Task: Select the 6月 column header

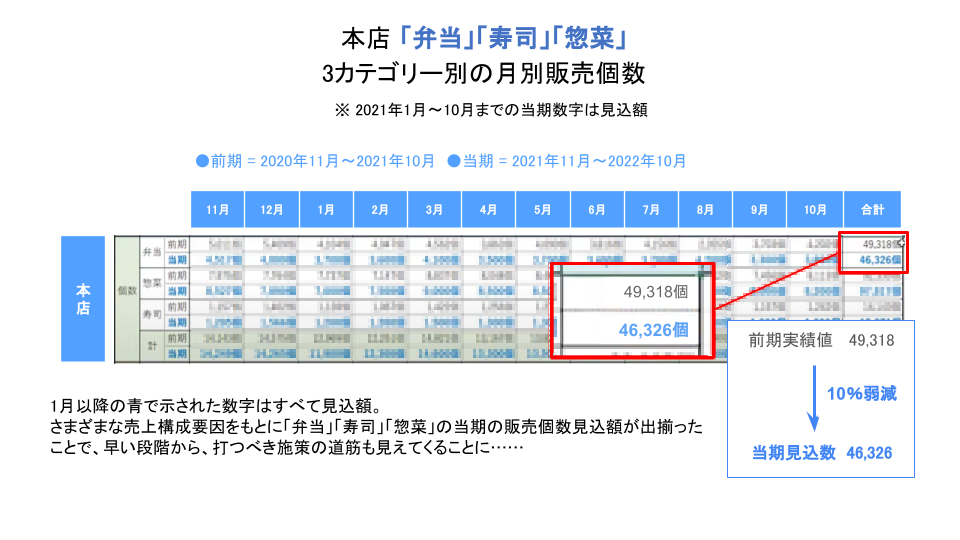Action: pos(597,209)
